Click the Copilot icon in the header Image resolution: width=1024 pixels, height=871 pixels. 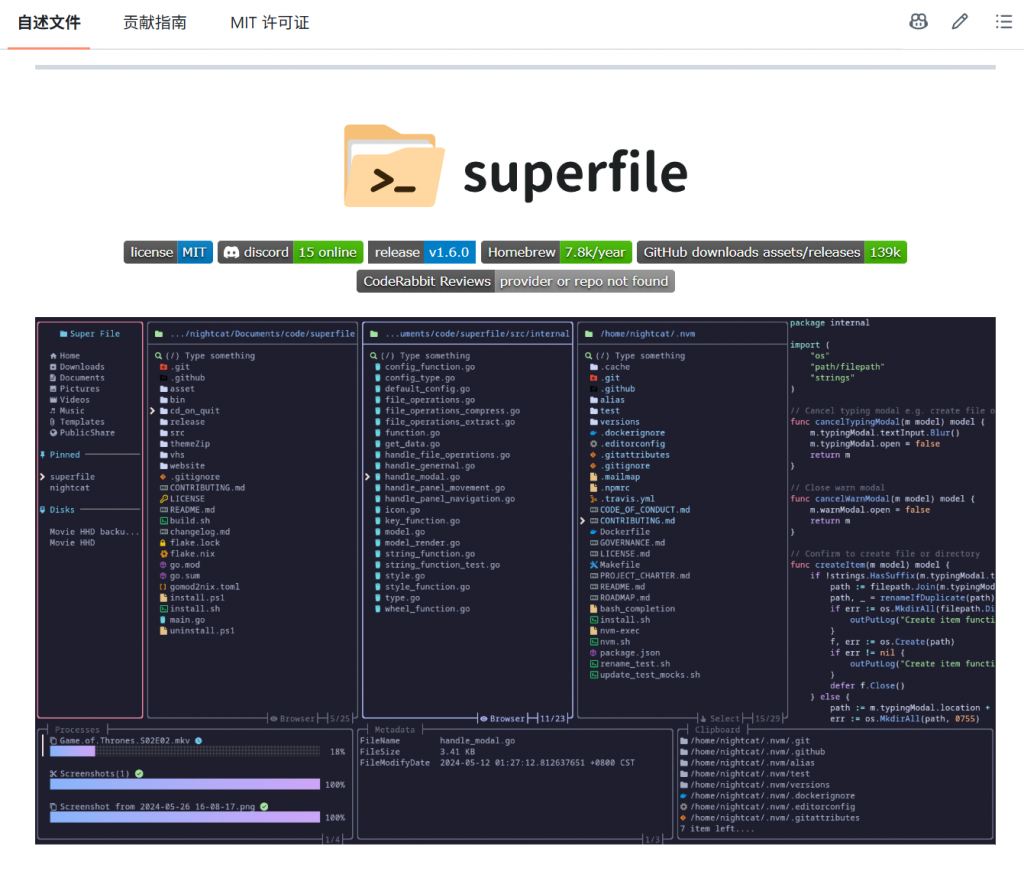point(918,22)
